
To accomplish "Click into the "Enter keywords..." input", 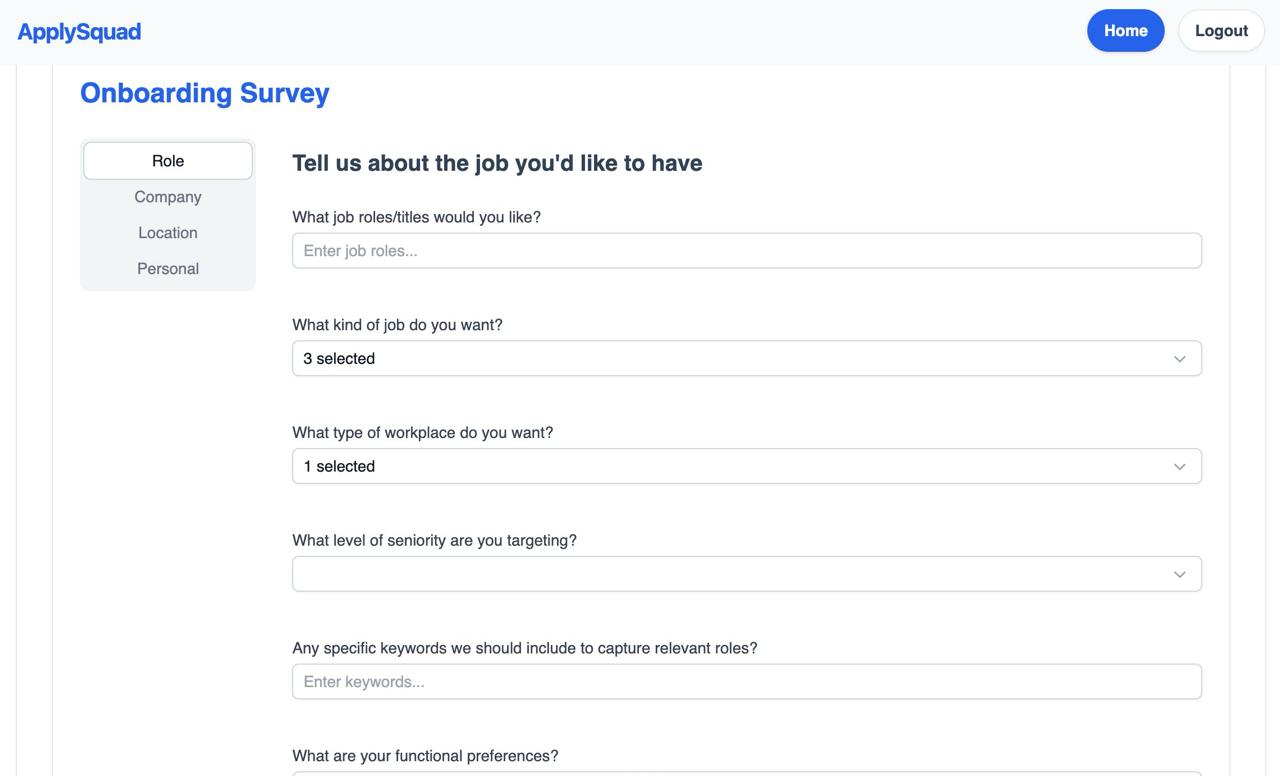I will [746, 682].
